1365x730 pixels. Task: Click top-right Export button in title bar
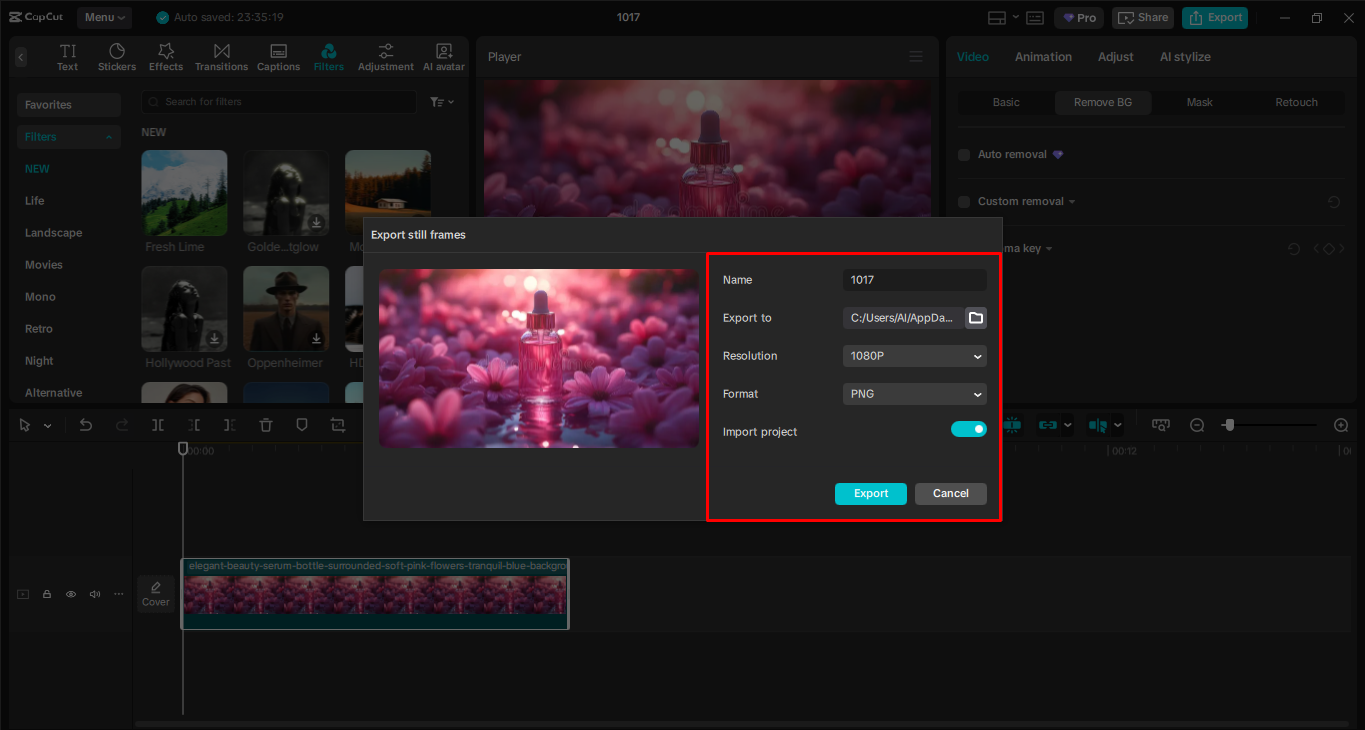tap(1215, 18)
